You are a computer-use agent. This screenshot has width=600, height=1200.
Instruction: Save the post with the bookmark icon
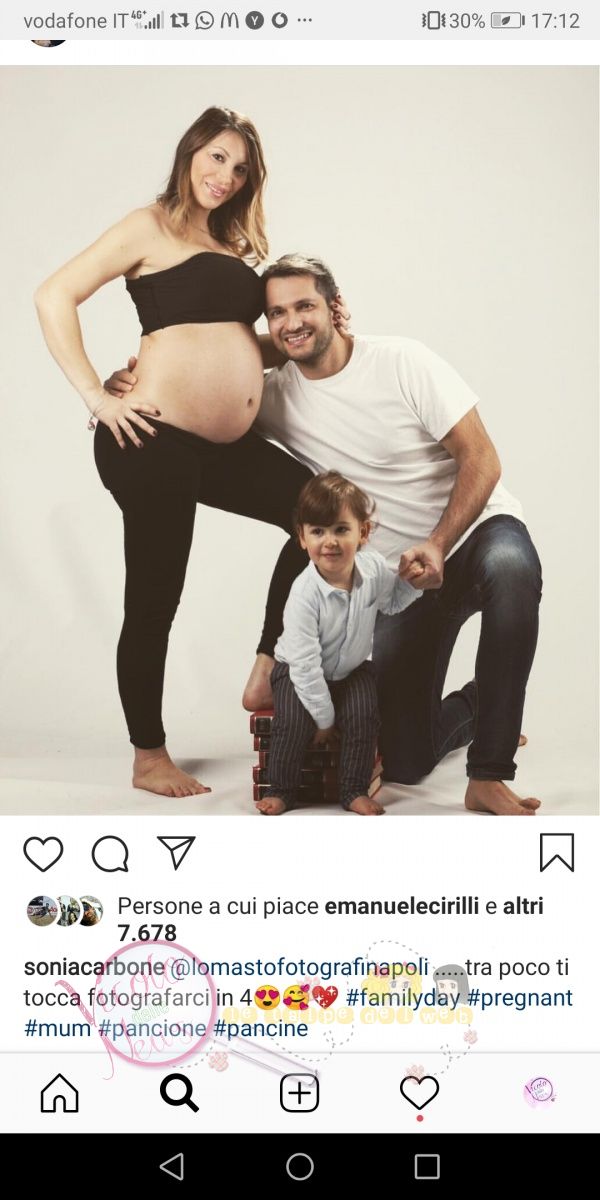point(557,853)
